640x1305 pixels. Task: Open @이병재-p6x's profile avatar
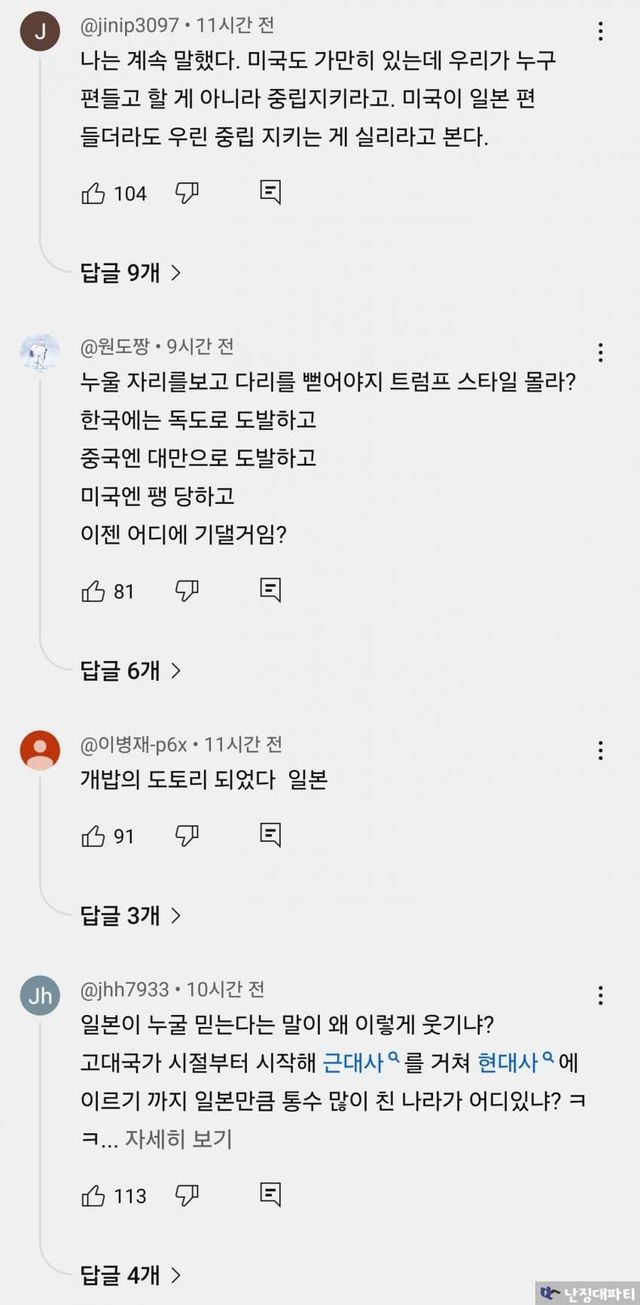[x=40, y=750]
